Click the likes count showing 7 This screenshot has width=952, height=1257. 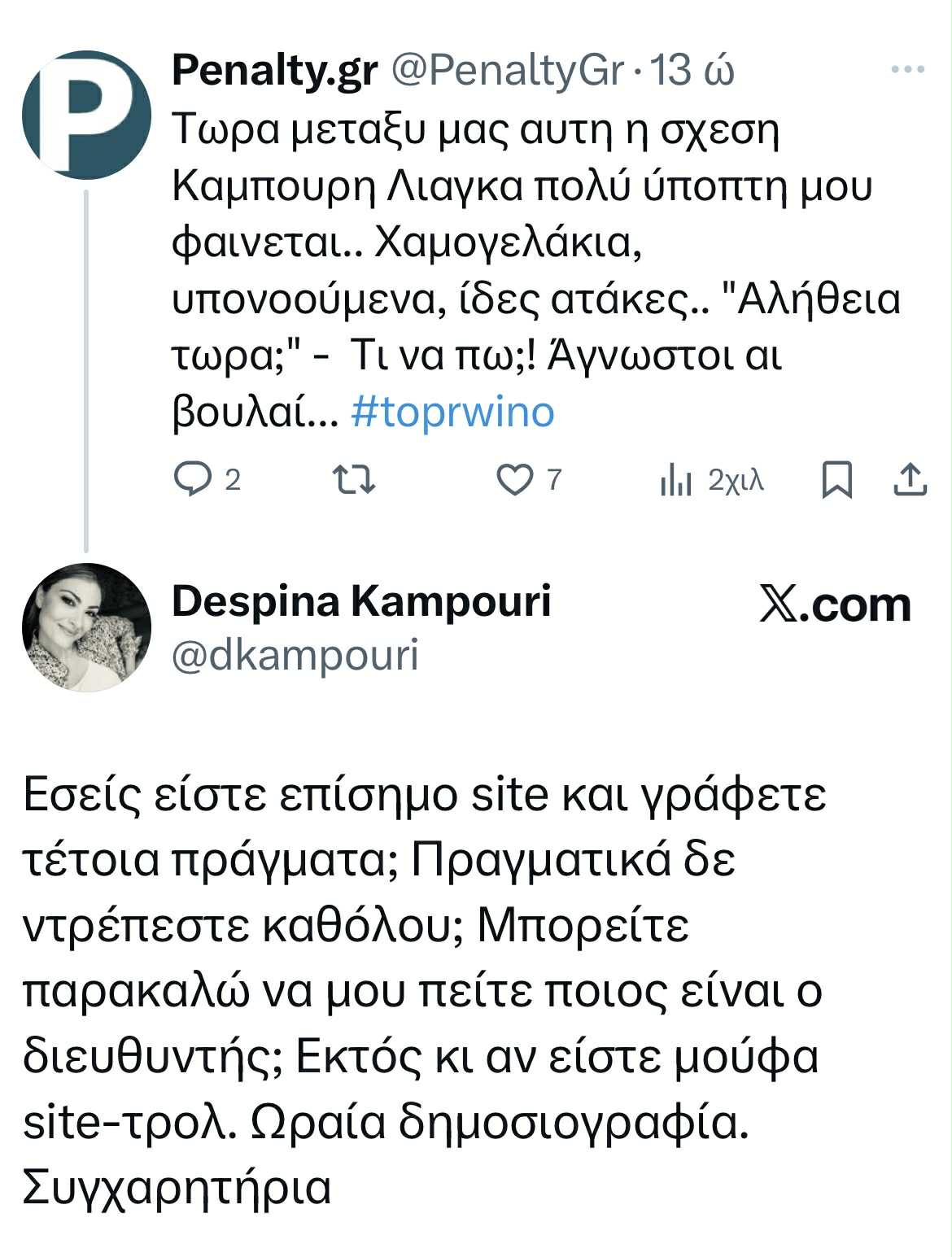click(553, 480)
